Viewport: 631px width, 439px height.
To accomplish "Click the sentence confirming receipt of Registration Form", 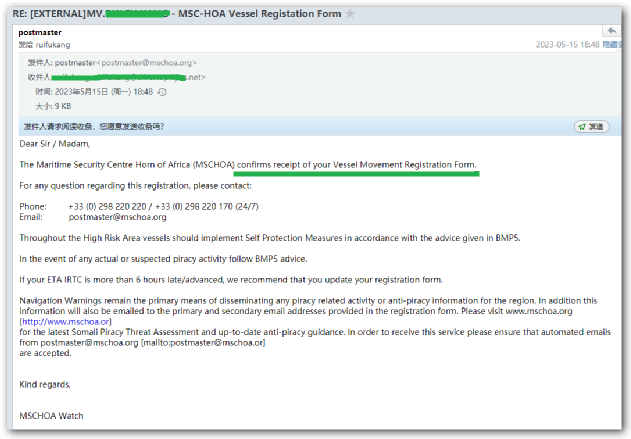I will [248, 165].
